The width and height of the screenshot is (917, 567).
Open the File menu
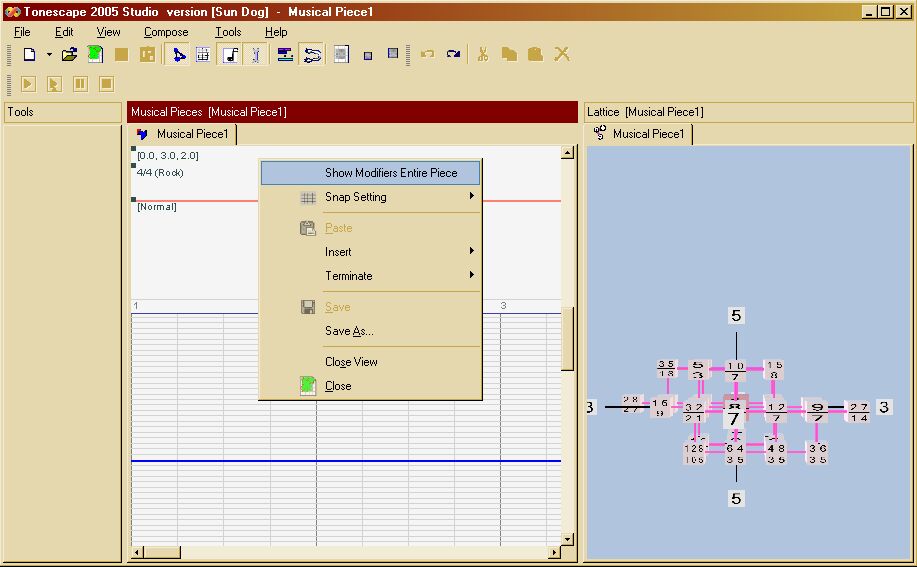(x=22, y=32)
